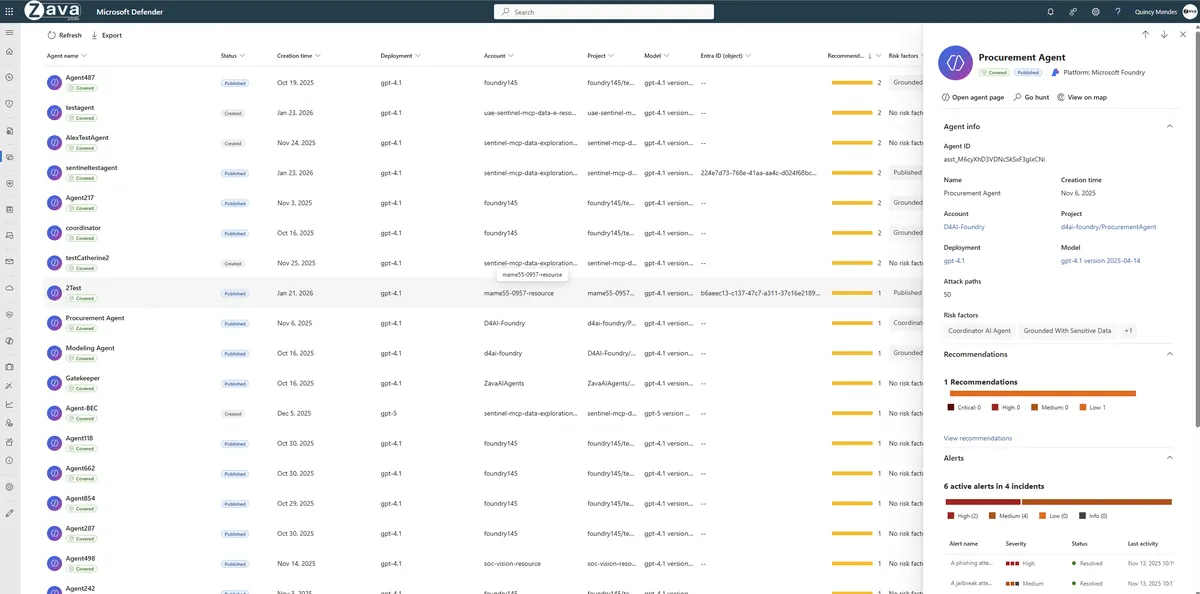Click the pencil customize icon in sidebar
The height and width of the screenshot is (594, 1200).
[x=9, y=513]
